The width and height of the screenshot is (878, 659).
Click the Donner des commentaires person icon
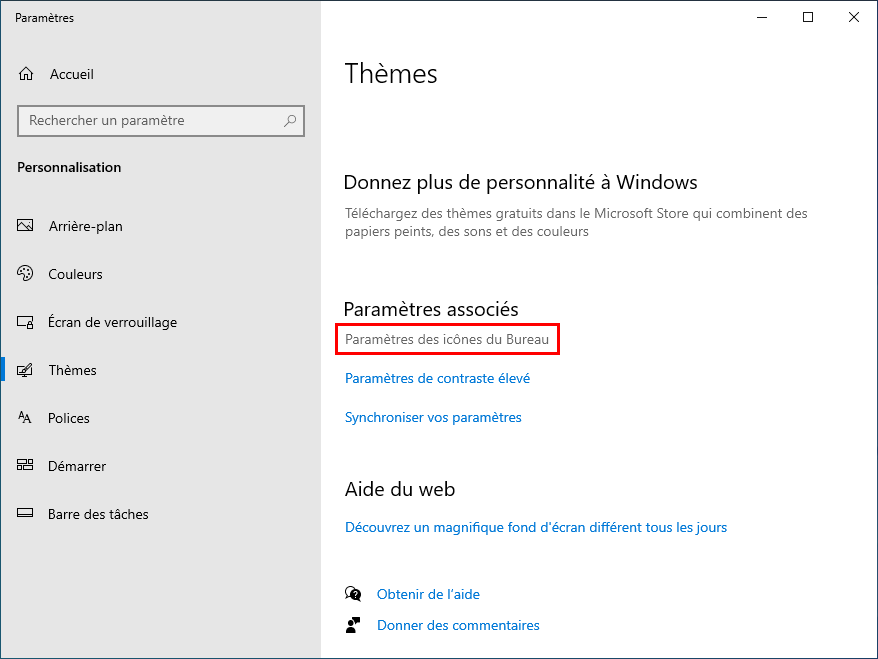(353, 625)
